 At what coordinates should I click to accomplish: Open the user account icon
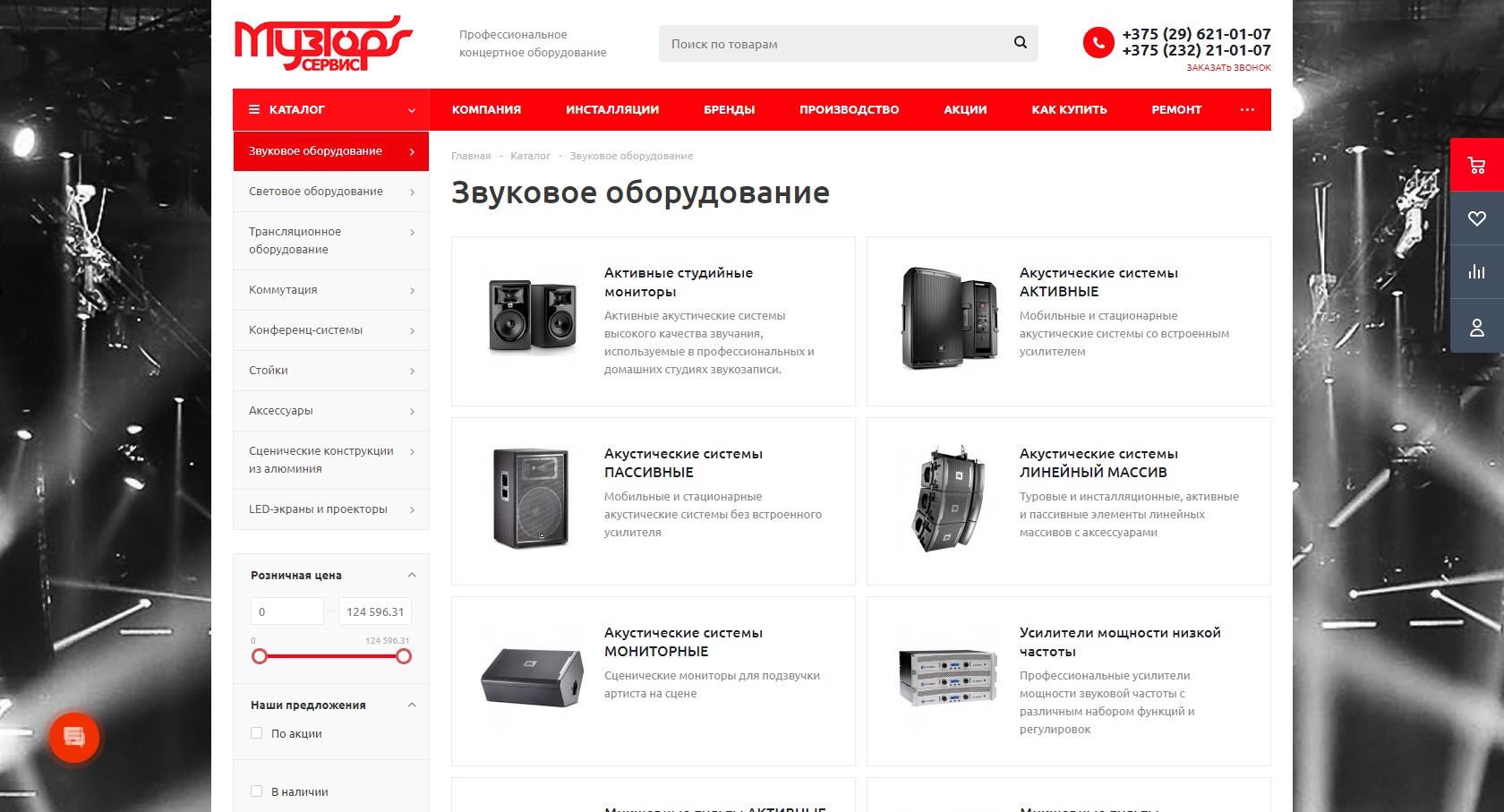(1476, 328)
